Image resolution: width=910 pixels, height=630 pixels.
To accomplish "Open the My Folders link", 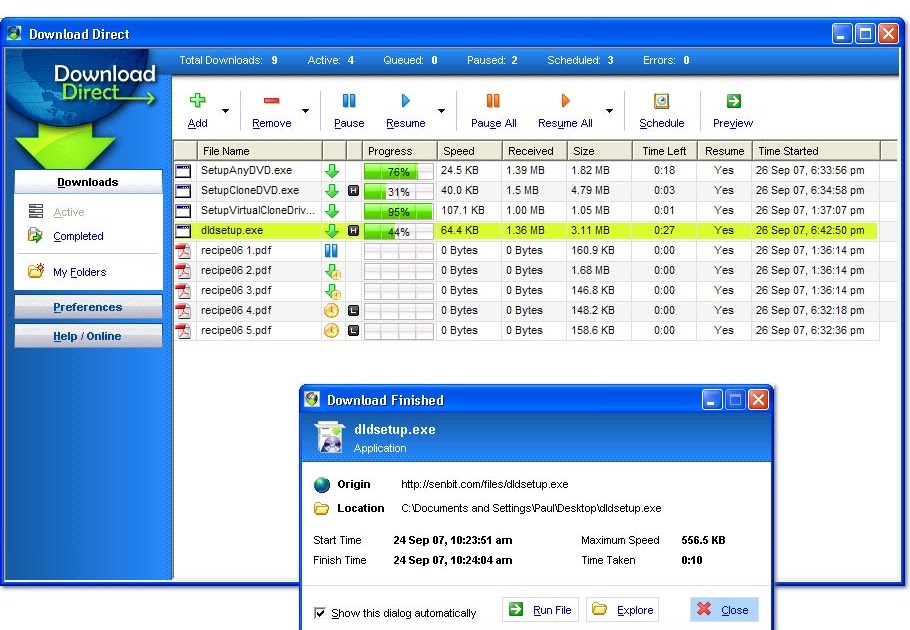I will [x=80, y=272].
